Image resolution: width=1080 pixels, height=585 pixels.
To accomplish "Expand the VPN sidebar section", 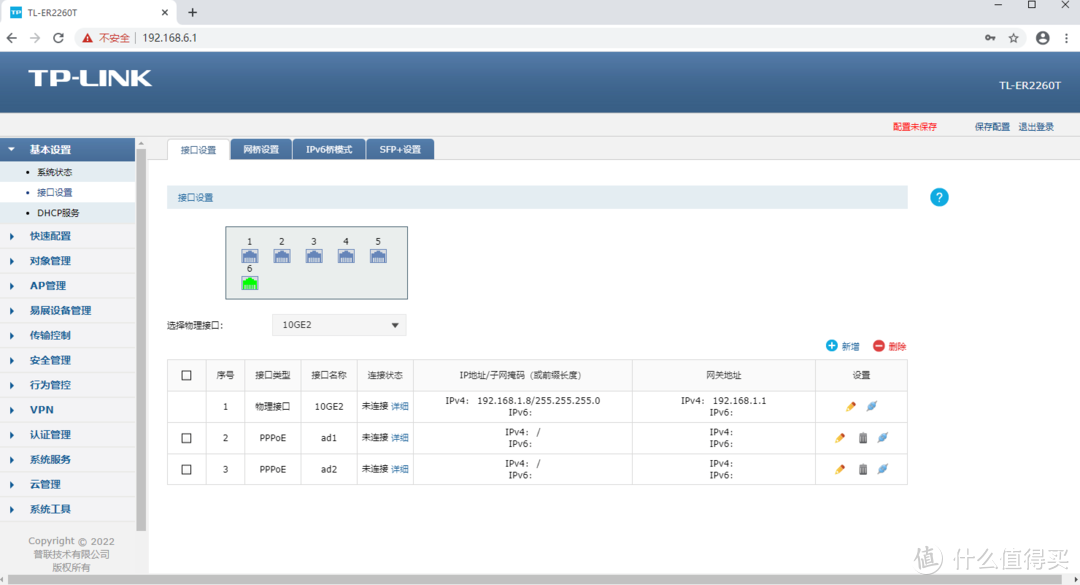I will [42, 410].
